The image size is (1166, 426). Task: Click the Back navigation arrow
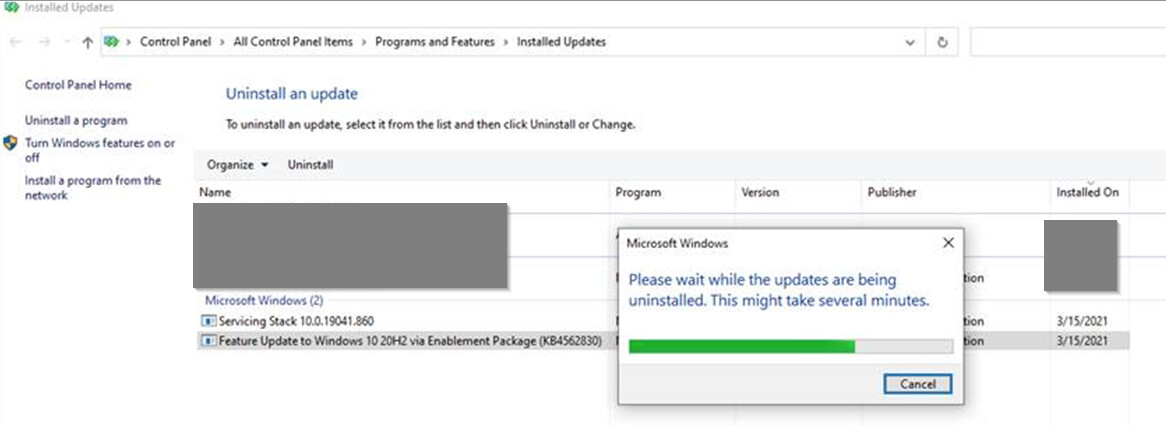pyautogui.click(x=16, y=42)
